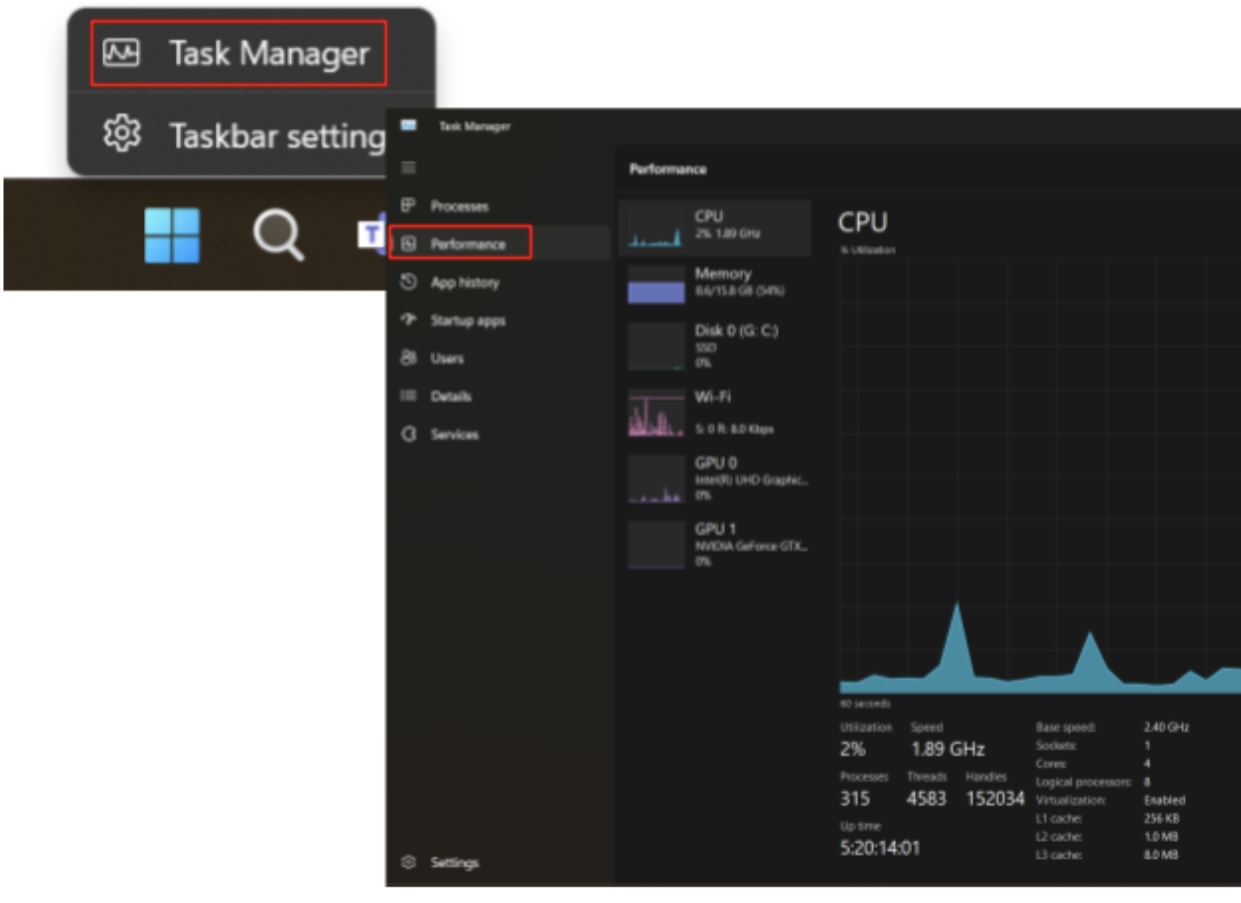This screenshot has height=903, width=1241.
Task: Click the Services icon in sidebar
Action: (x=408, y=435)
